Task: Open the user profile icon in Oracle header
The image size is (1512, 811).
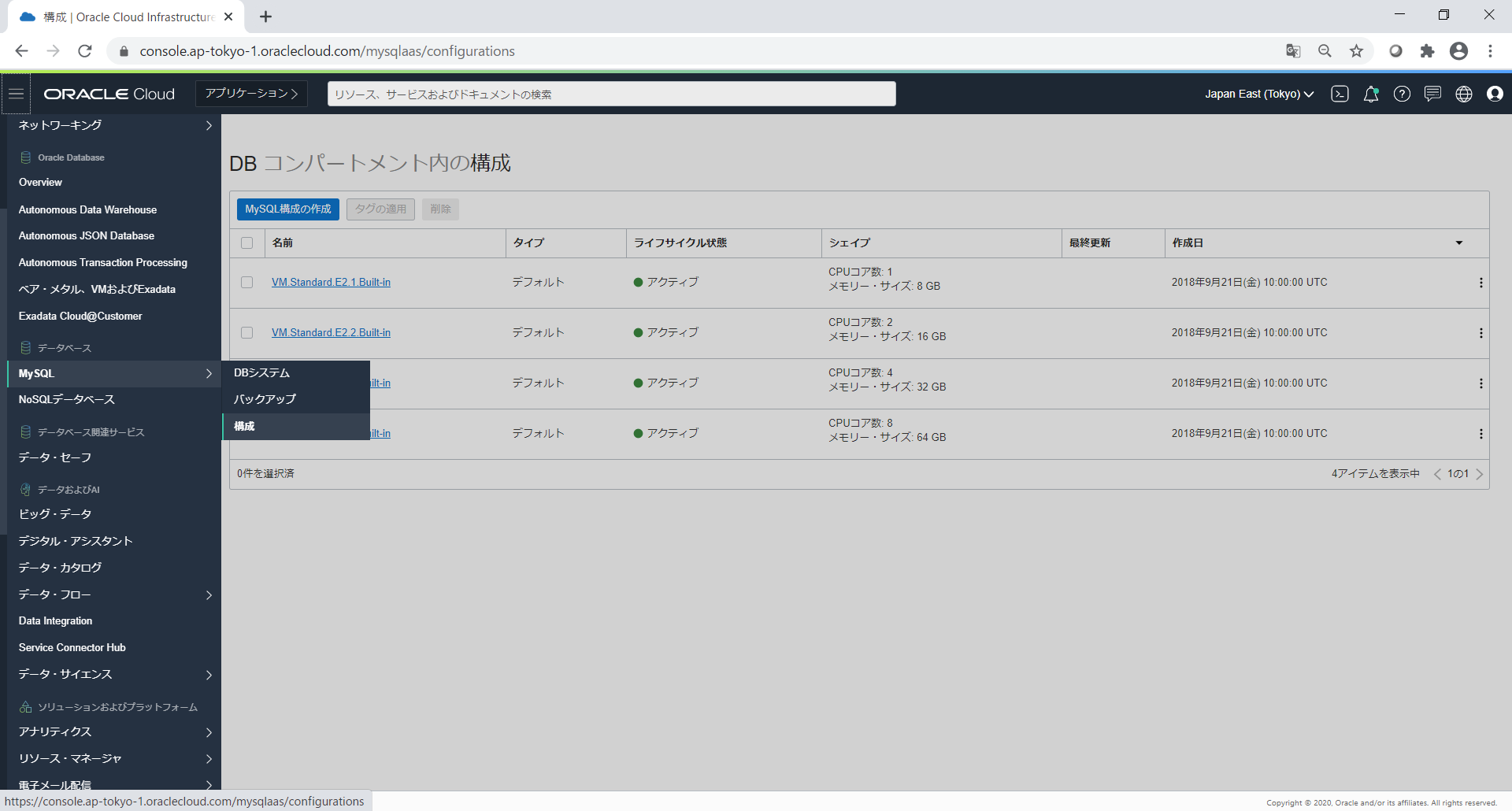Action: tap(1495, 94)
